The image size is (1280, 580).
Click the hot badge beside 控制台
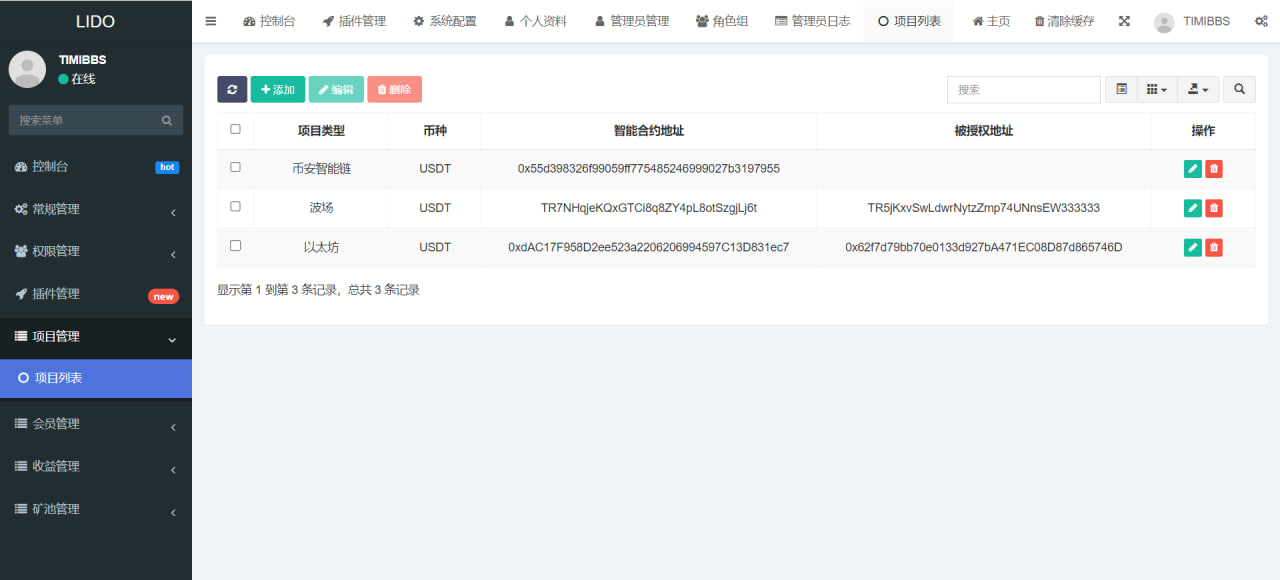[x=167, y=167]
